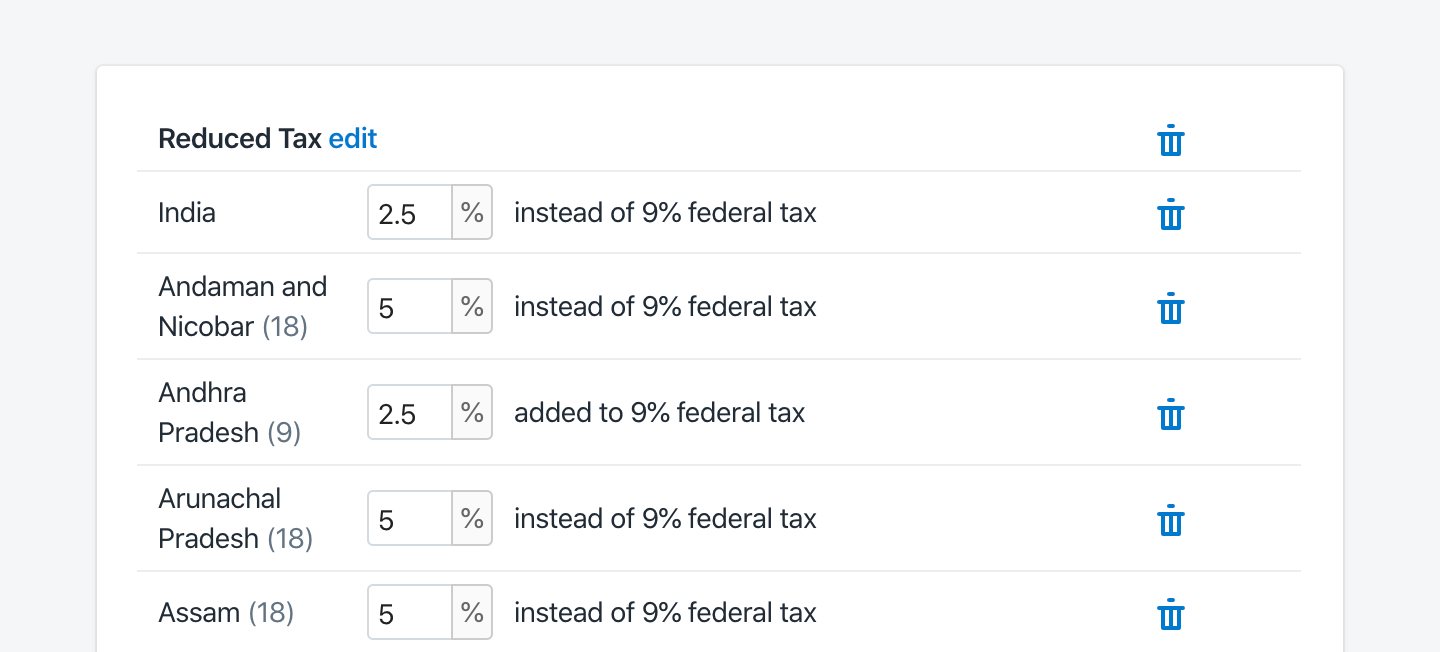1440x652 pixels.
Task: Select Assam's 5 percent input field
Action: 408,612
